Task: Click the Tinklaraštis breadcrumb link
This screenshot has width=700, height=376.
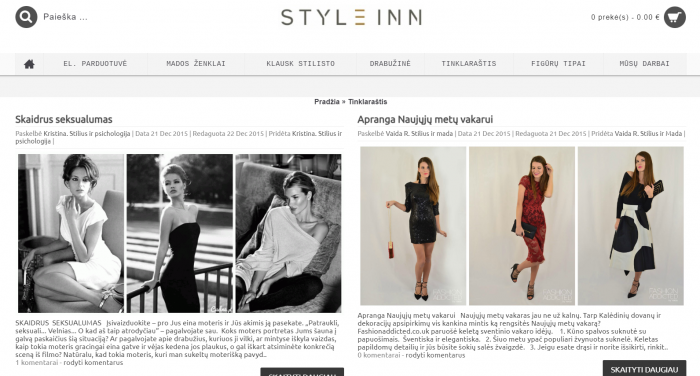Action: (367, 102)
